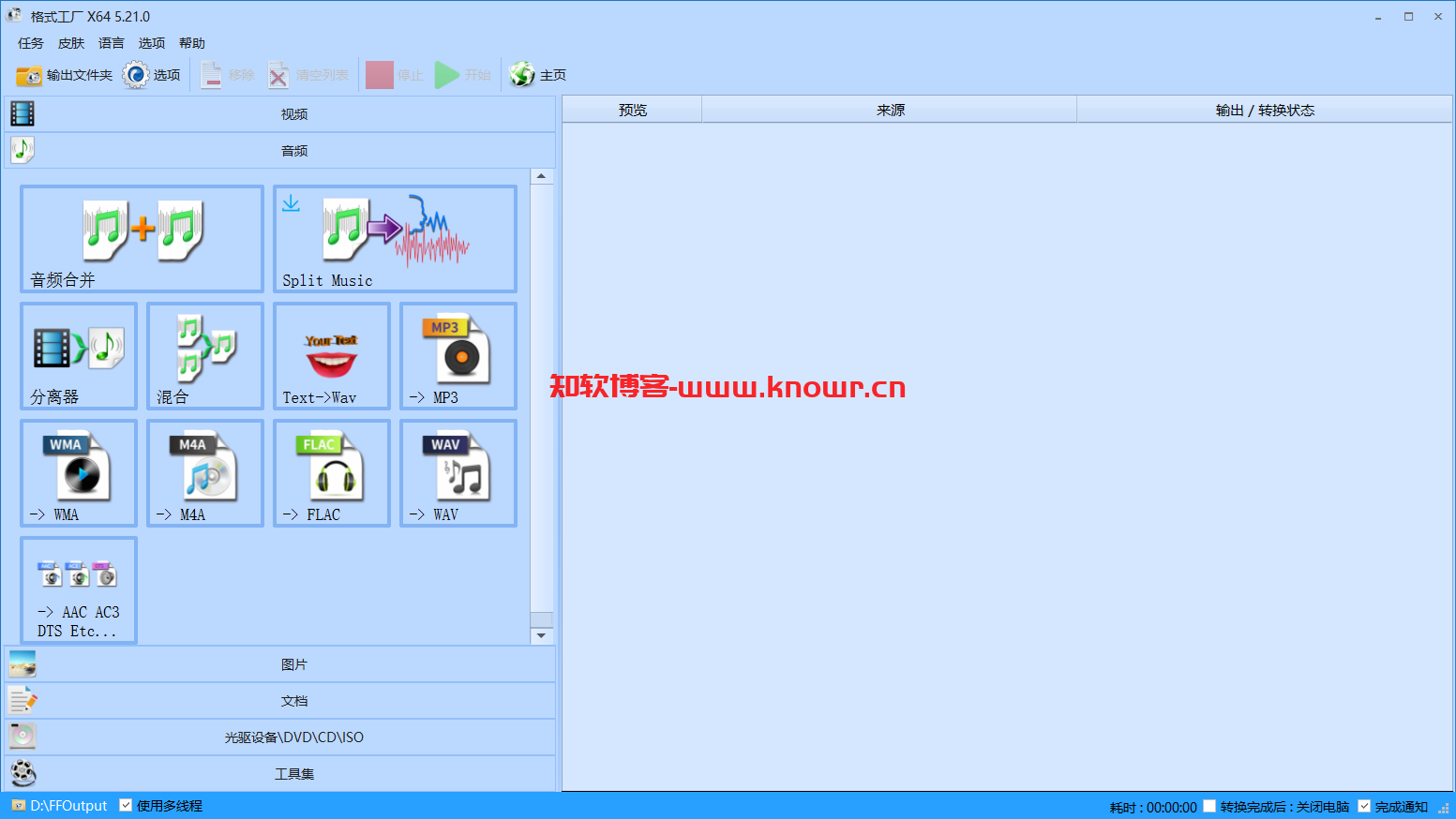Open the 分离器 video-audio separator
This screenshot has height=819, width=1456.
(79, 356)
